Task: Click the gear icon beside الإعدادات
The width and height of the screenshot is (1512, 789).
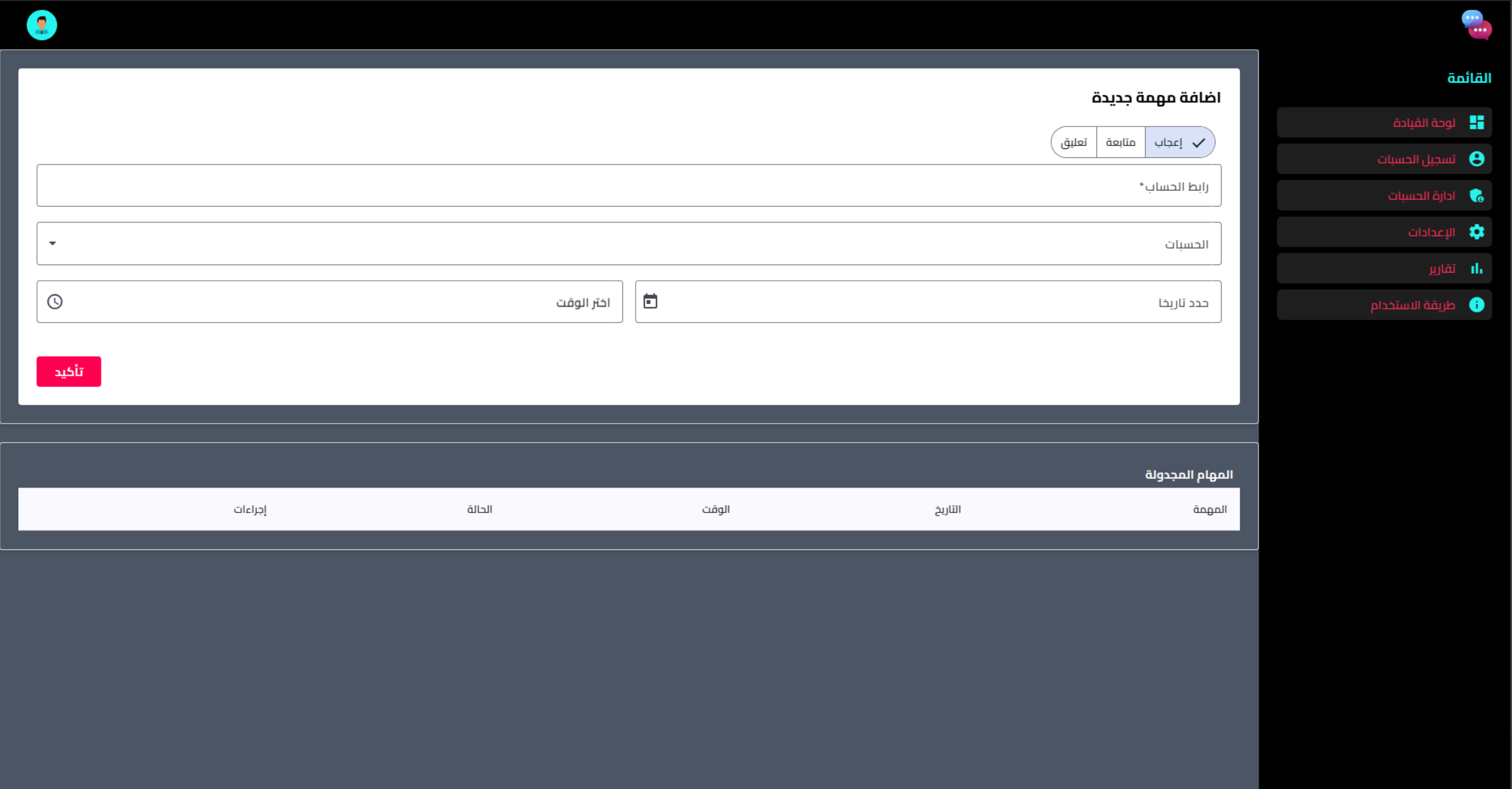Action: coord(1477,232)
